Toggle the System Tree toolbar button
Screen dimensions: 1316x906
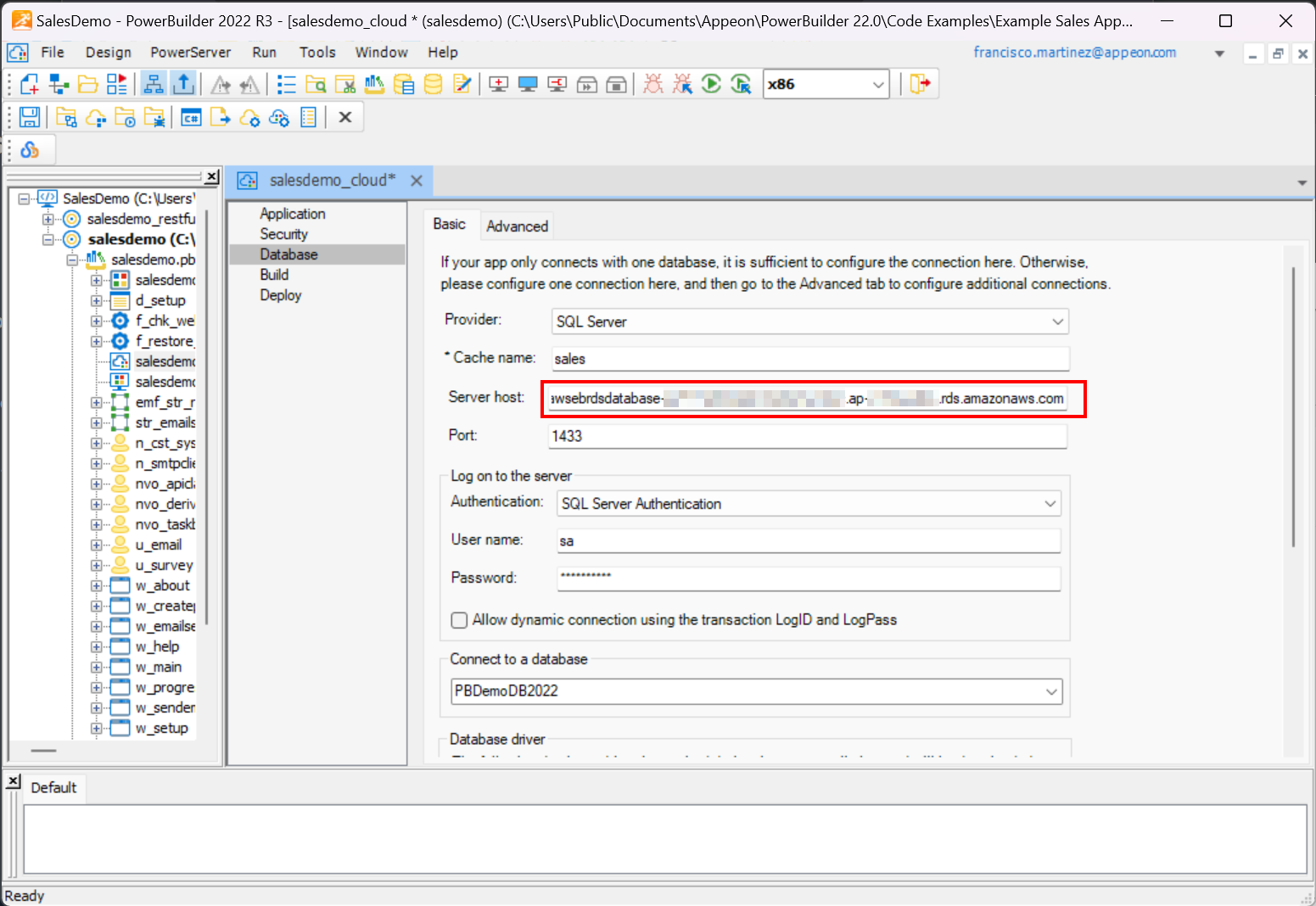tap(154, 84)
